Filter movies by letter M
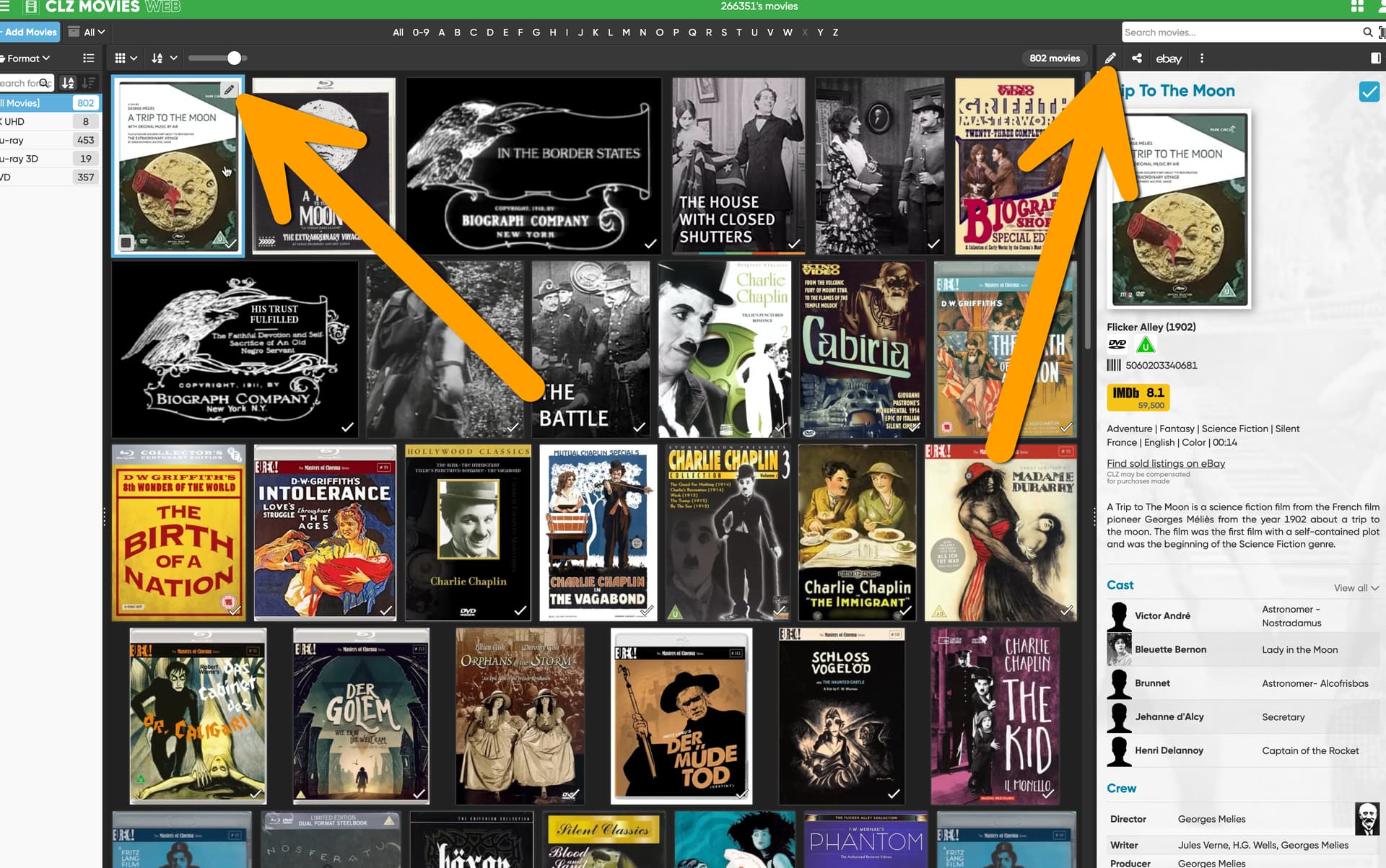 626,32
